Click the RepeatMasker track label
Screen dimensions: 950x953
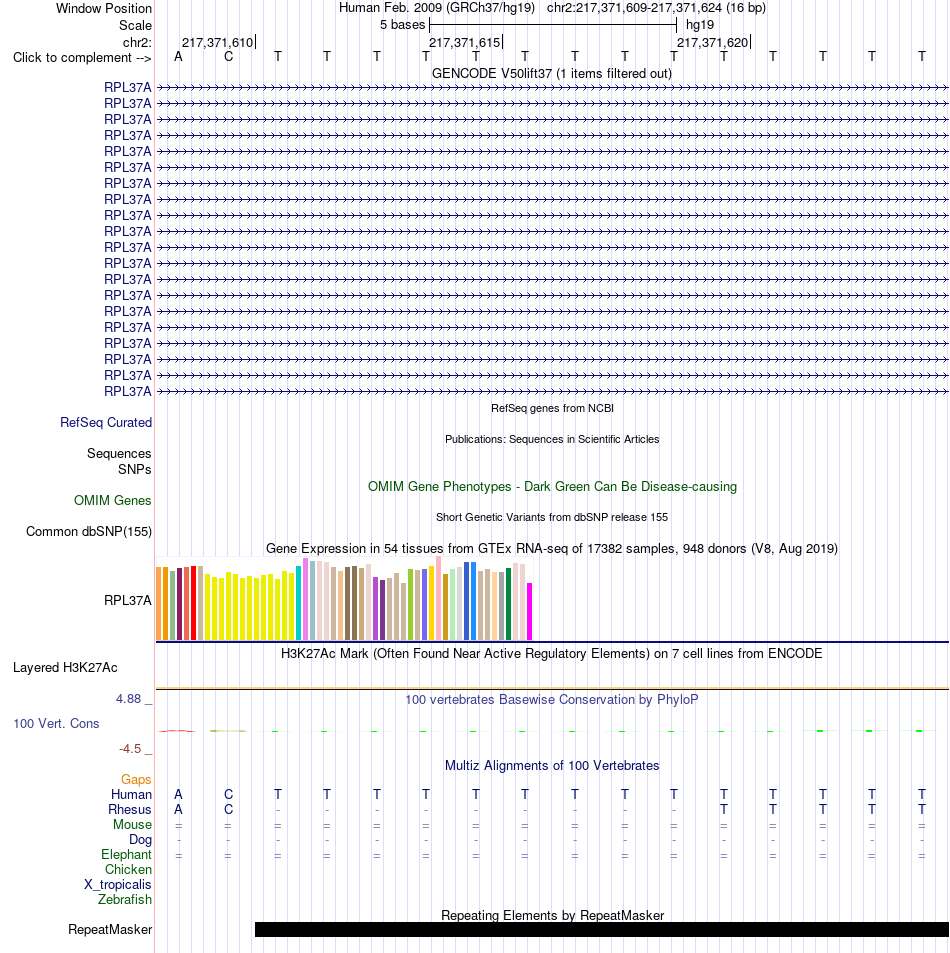110,930
